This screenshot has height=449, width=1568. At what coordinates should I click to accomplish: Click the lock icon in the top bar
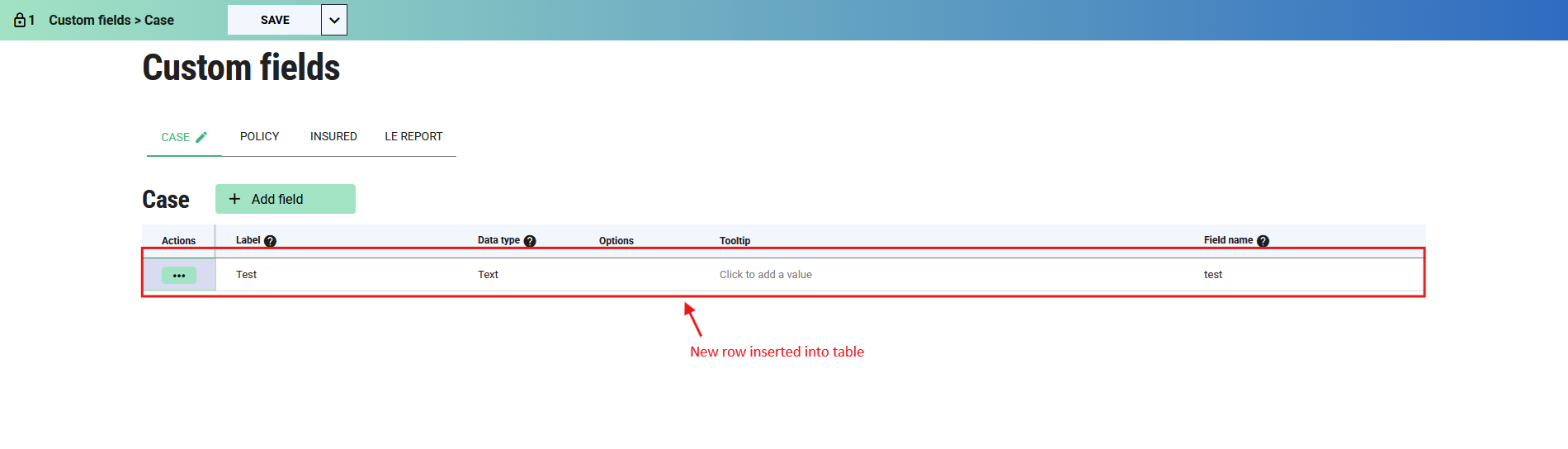[x=20, y=20]
